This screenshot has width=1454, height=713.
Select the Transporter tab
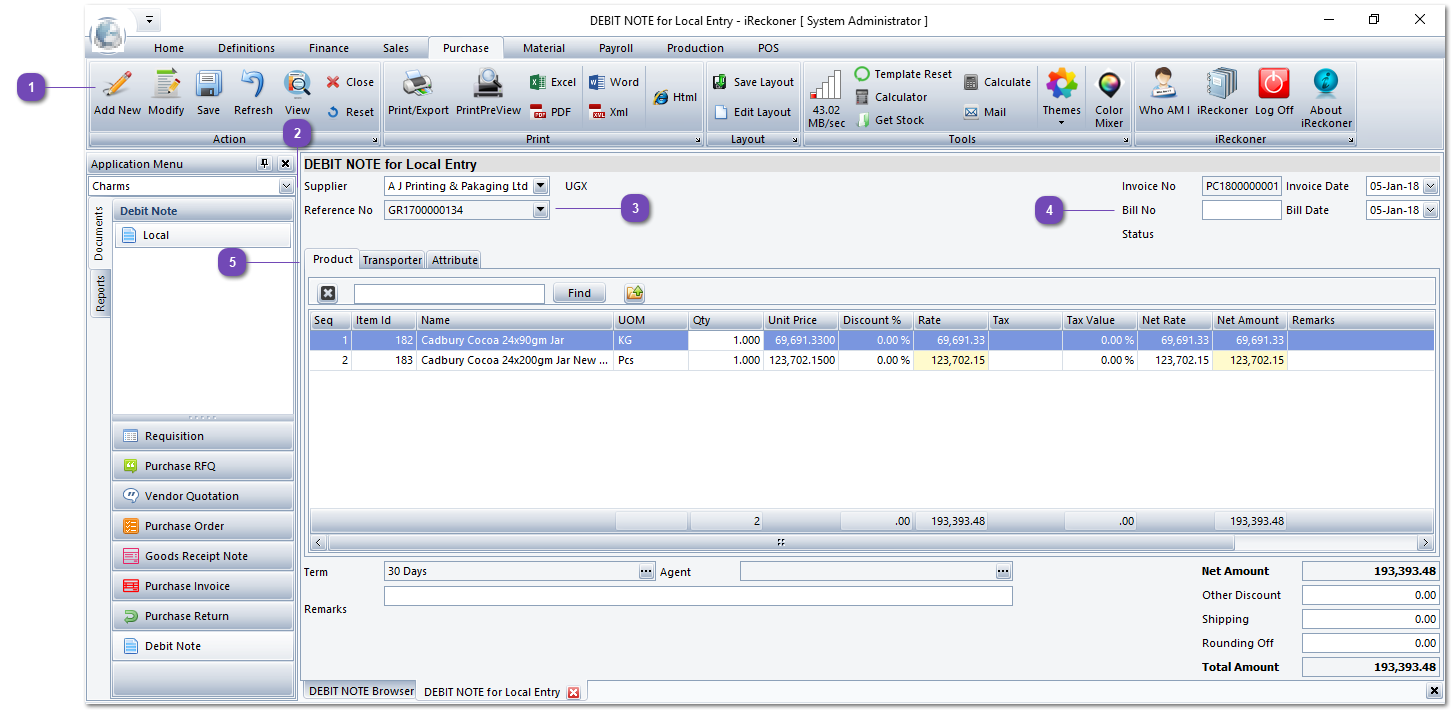click(392, 260)
